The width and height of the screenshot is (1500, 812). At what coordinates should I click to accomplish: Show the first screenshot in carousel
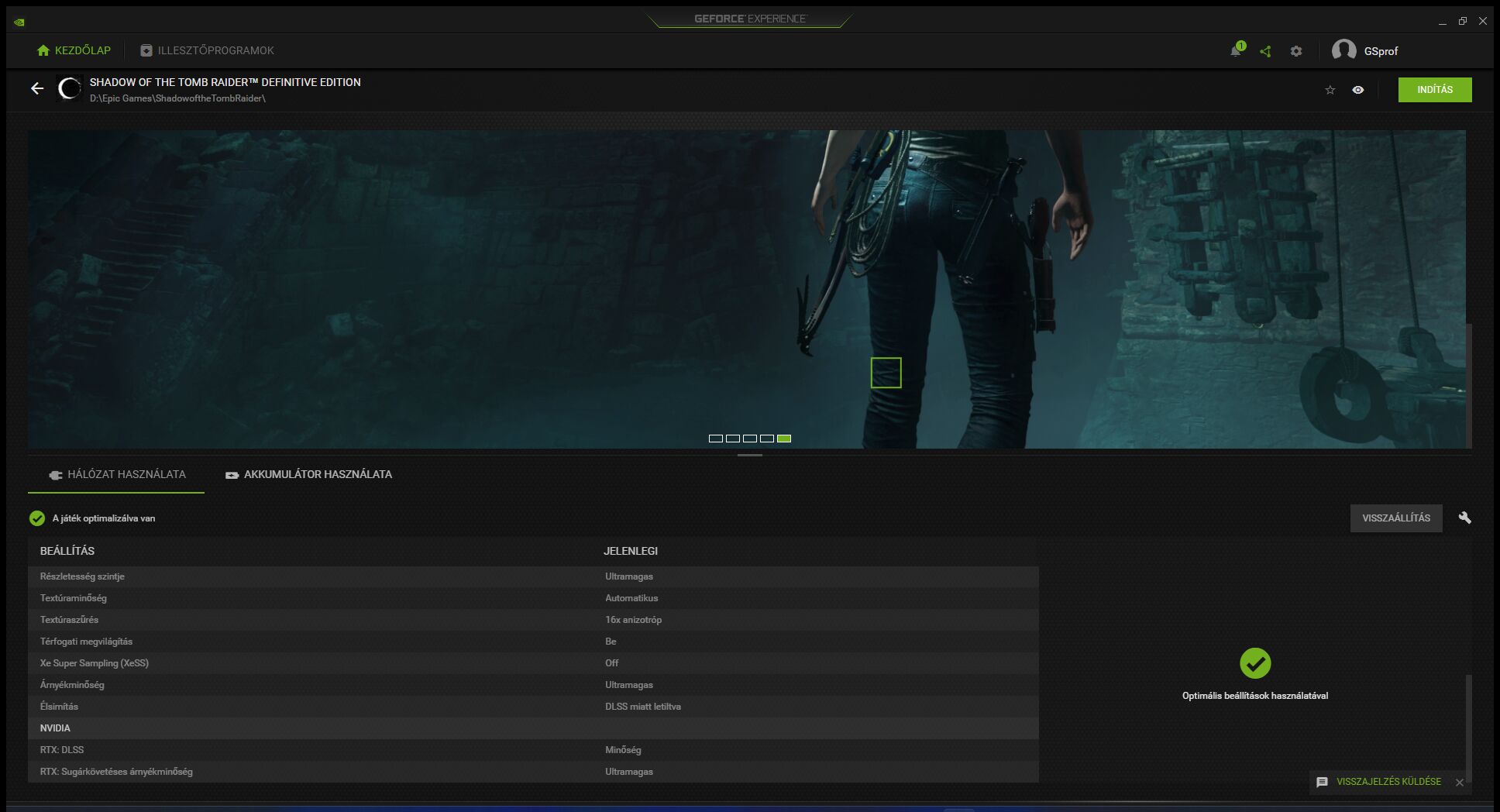(x=716, y=439)
